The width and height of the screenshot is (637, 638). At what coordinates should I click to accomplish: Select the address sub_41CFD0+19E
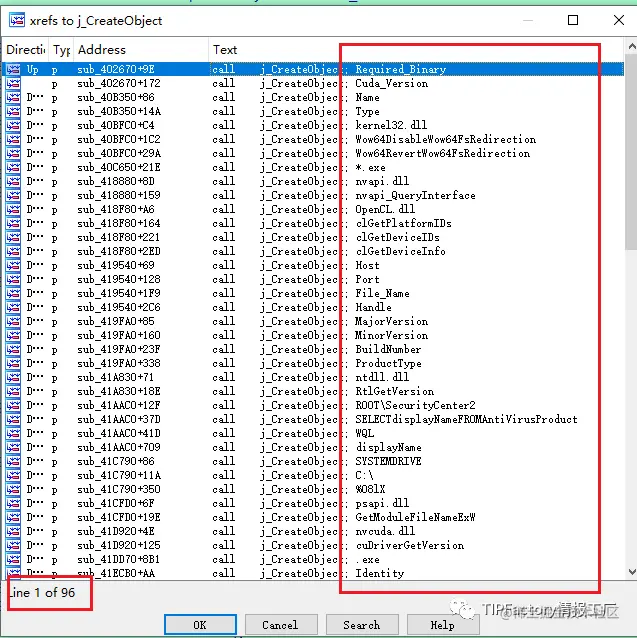(x=119, y=517)
